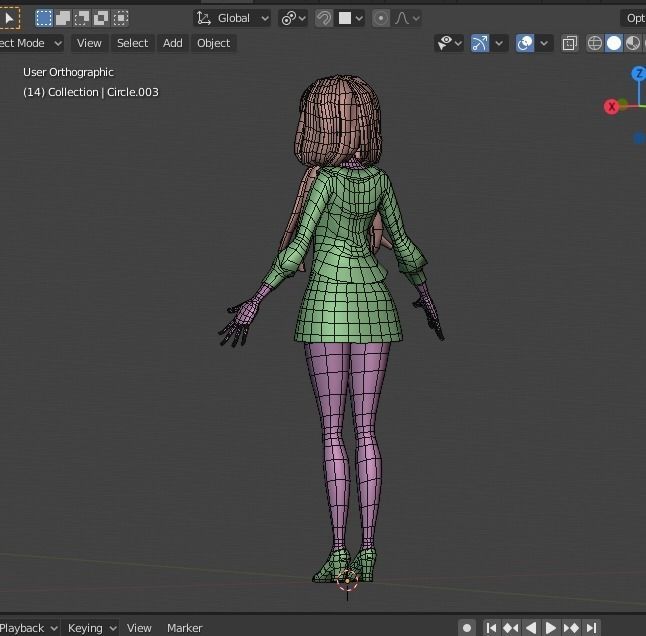
Task: Switch to material preview shading
Action: pyautogui.click(x=633, y=43)
